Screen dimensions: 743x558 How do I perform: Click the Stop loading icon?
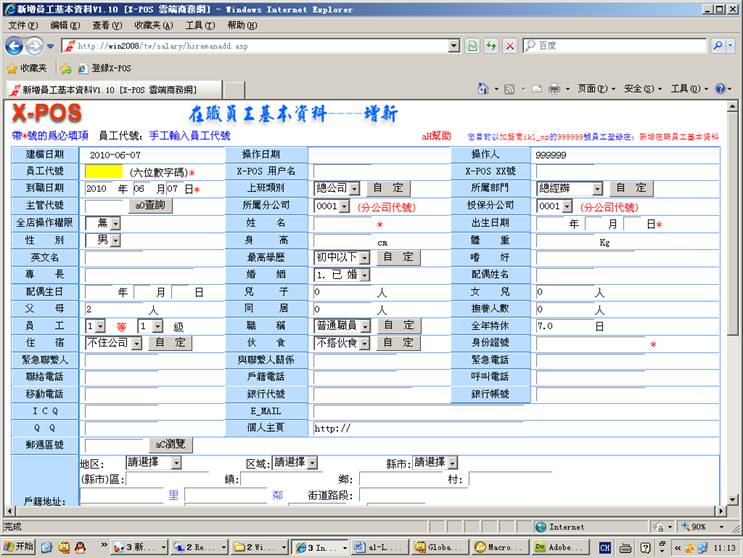coord(509,46)
